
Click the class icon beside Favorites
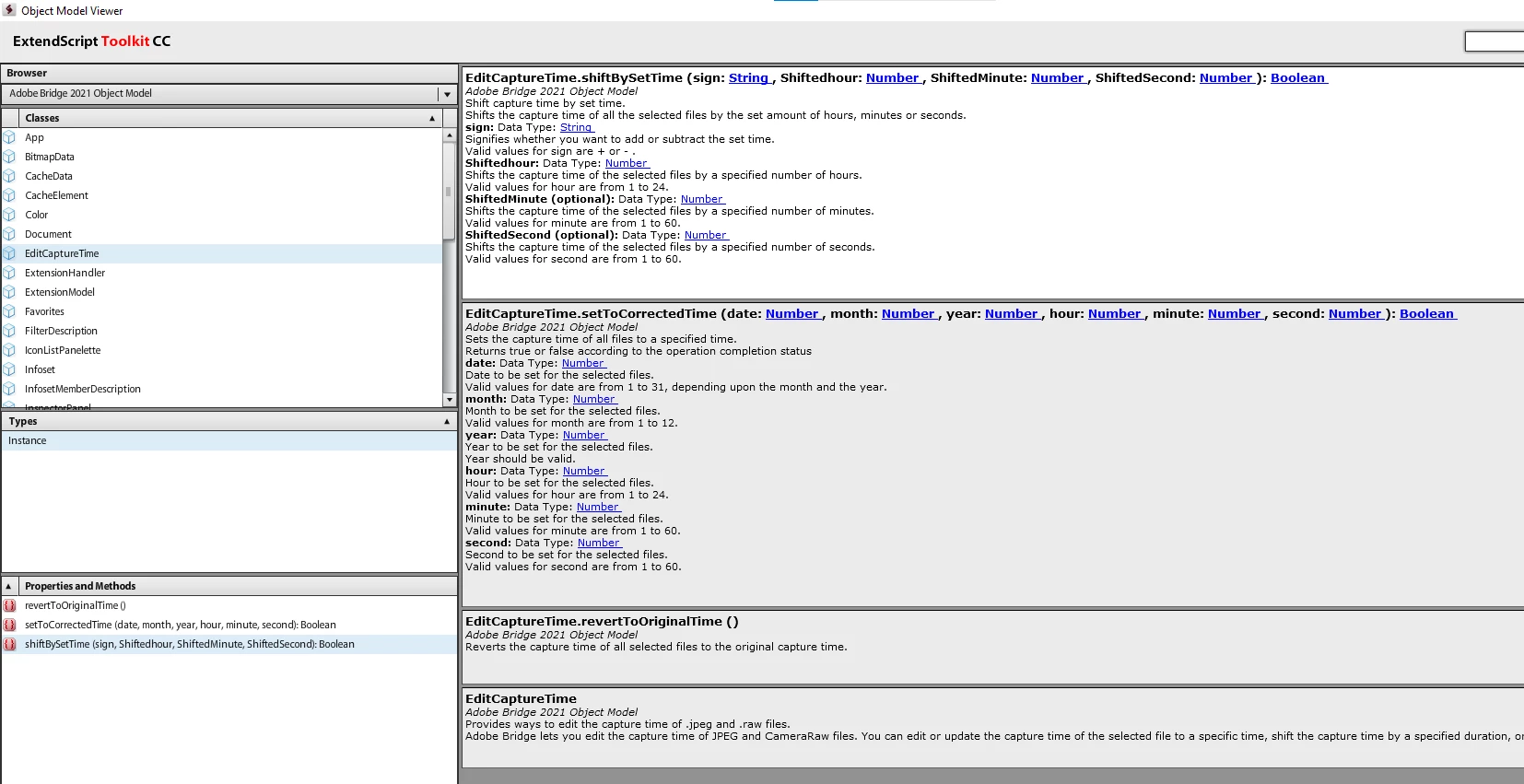point(9,311)
